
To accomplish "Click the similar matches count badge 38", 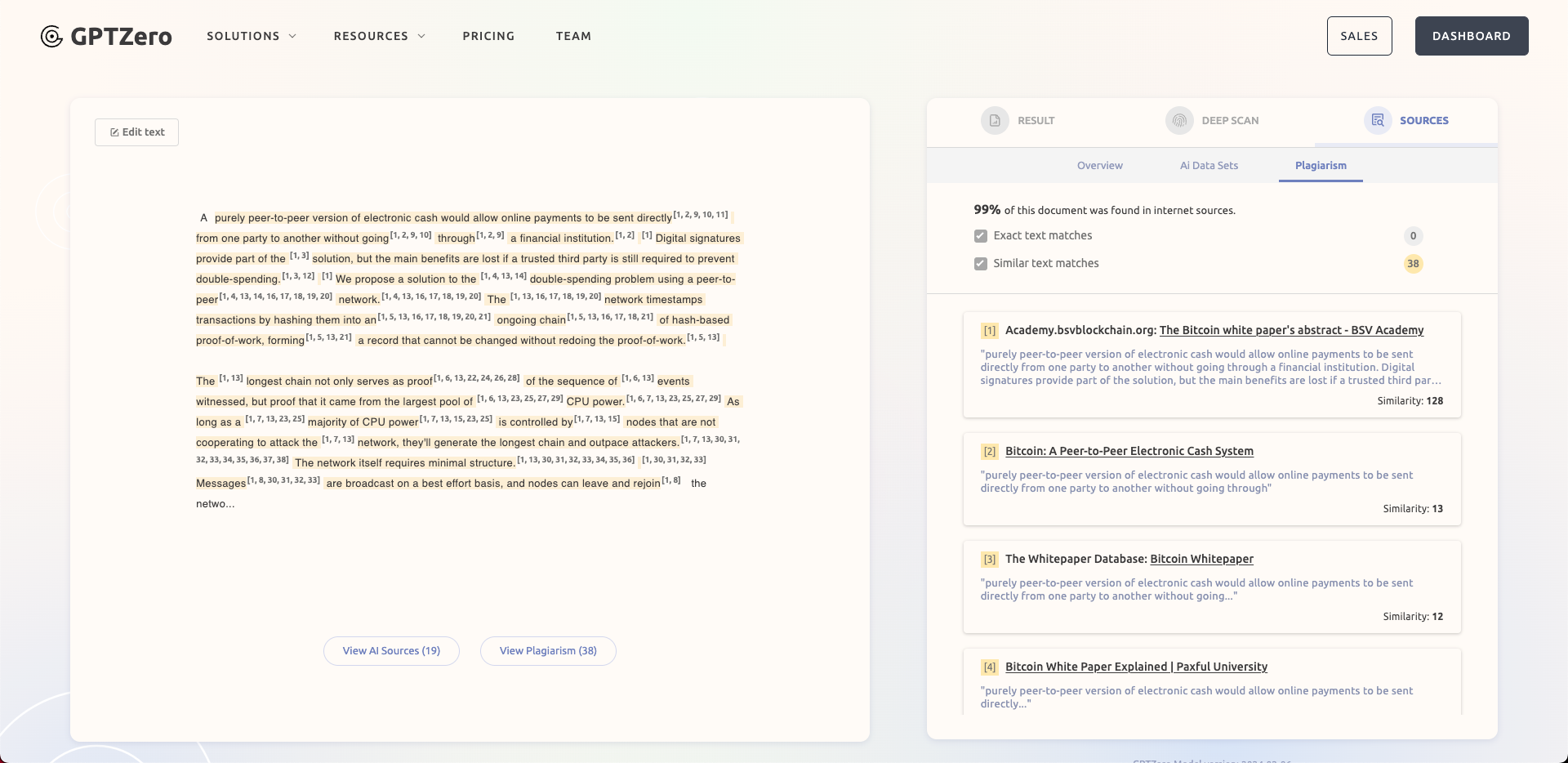I will click(1413, 264).
